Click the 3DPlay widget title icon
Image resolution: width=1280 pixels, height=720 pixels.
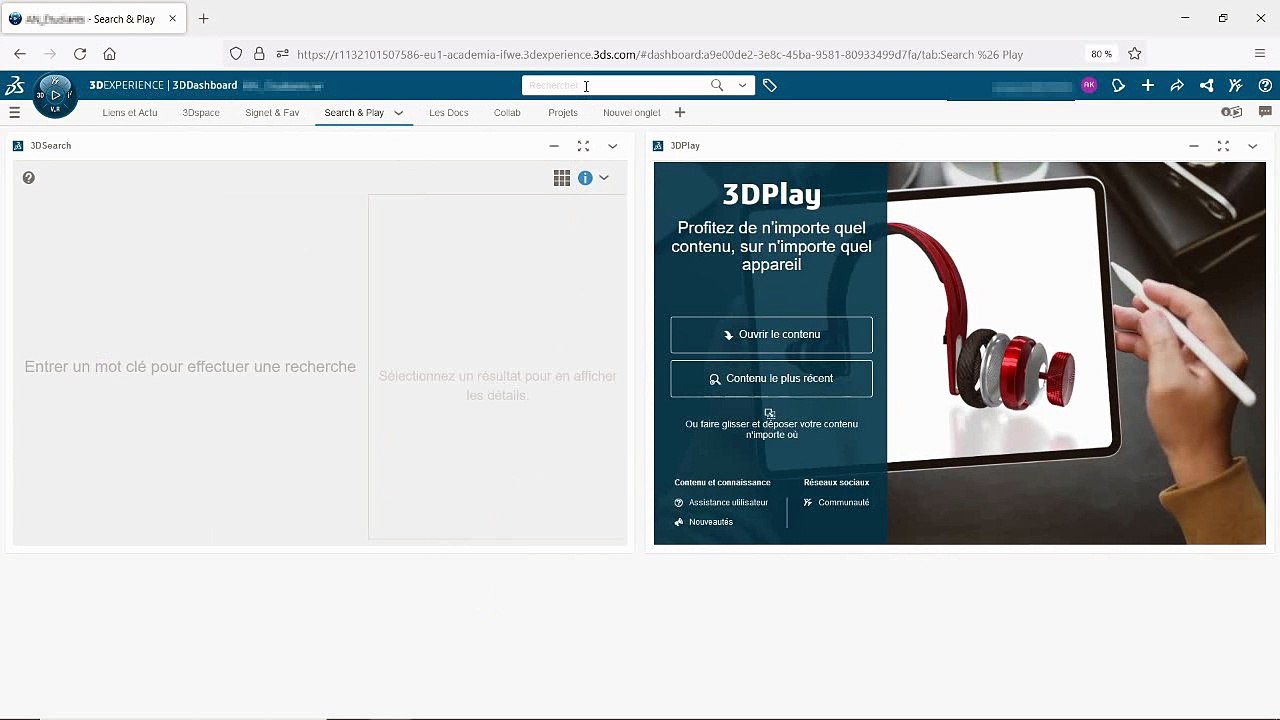pos(658,146)
